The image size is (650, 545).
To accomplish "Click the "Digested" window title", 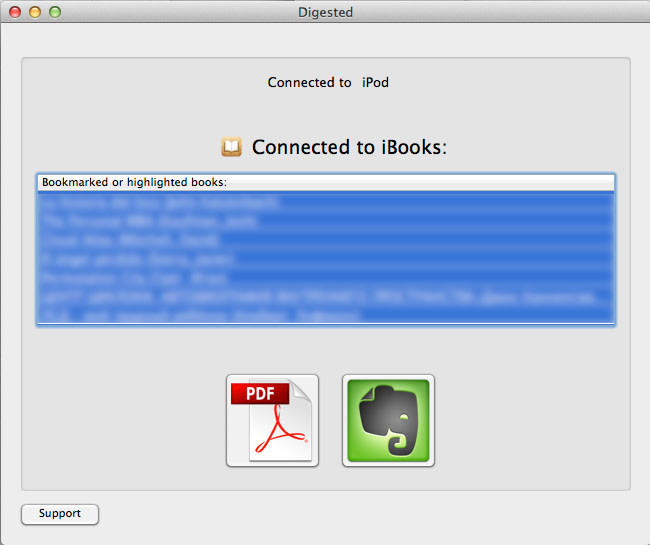I will tap(325, 12).
